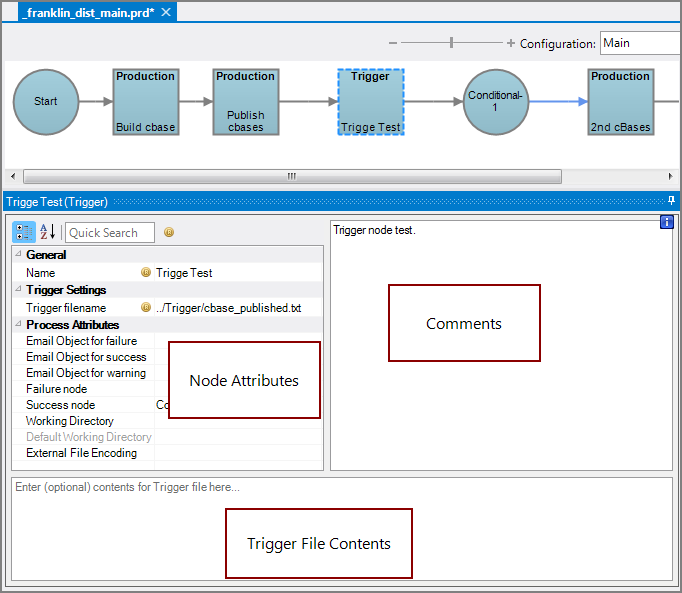This screenshot has width=682, height=593.
Task: Click the Trigger filename value field
Action: pos(238,308)
